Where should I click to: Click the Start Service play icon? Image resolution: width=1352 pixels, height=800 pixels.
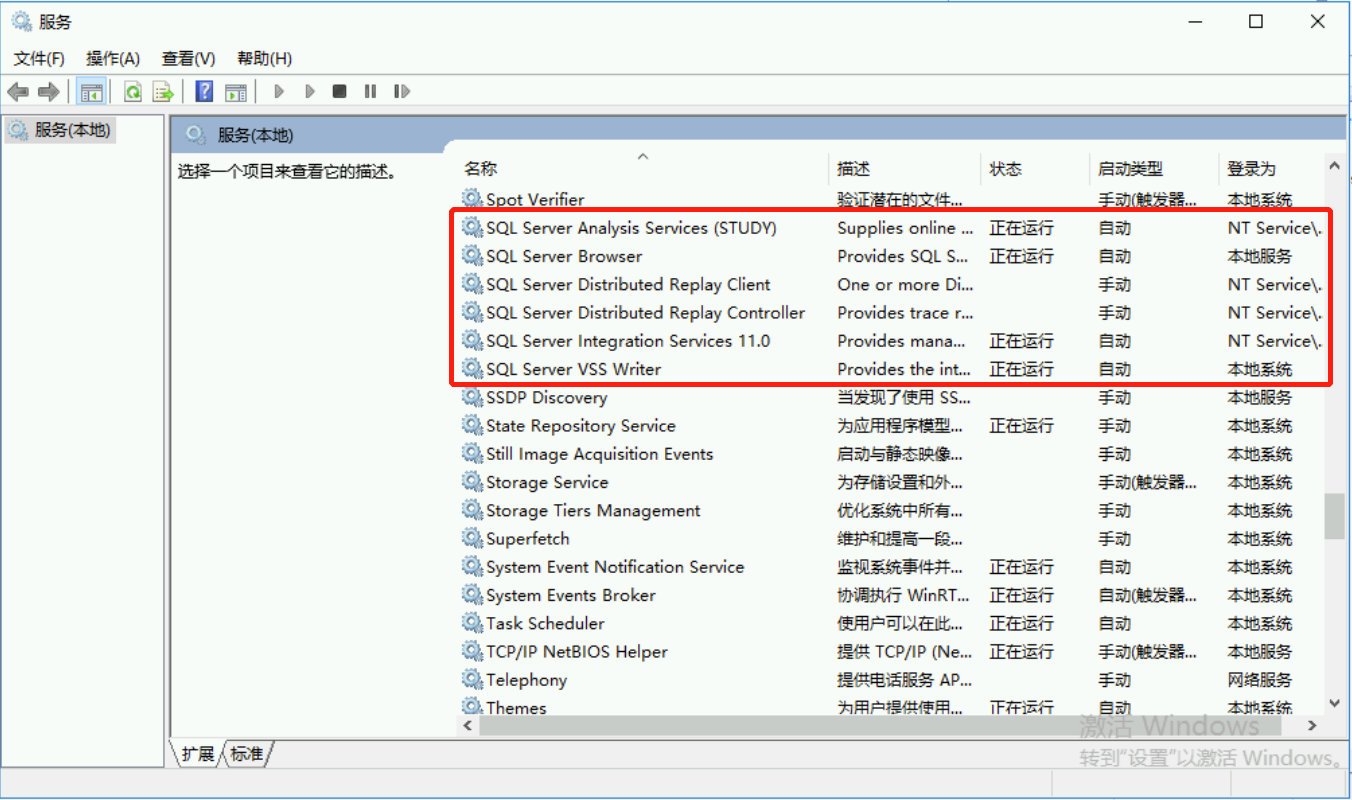[279, 92]
